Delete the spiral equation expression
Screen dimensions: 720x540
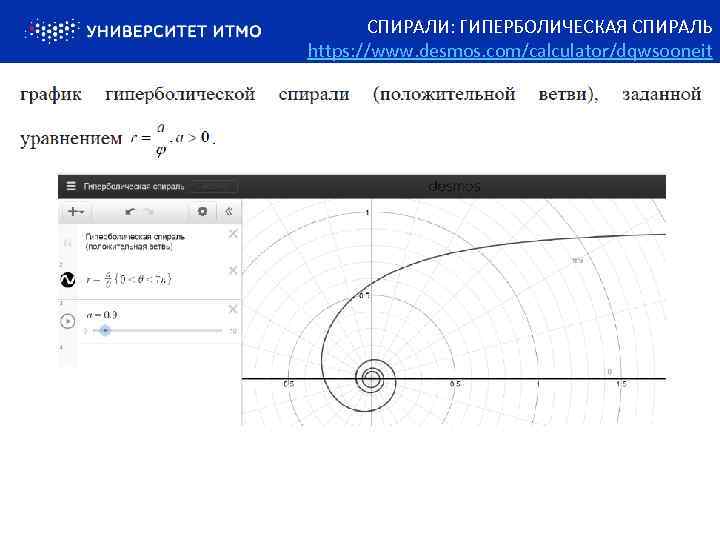(233, 270)
